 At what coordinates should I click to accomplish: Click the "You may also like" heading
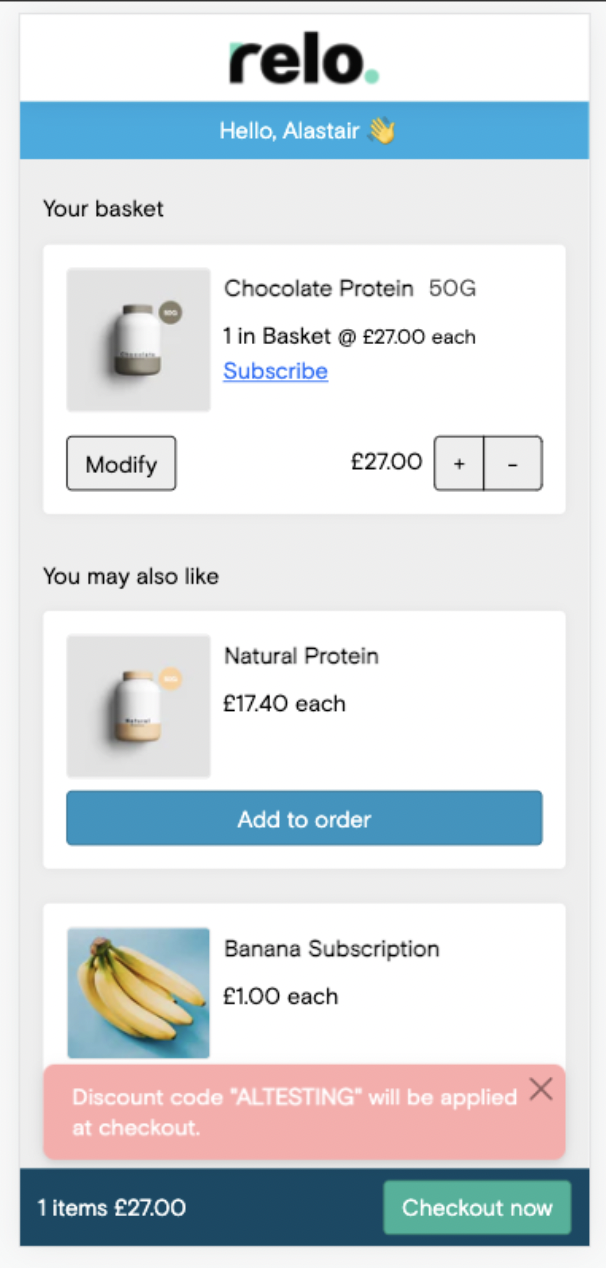131,577
